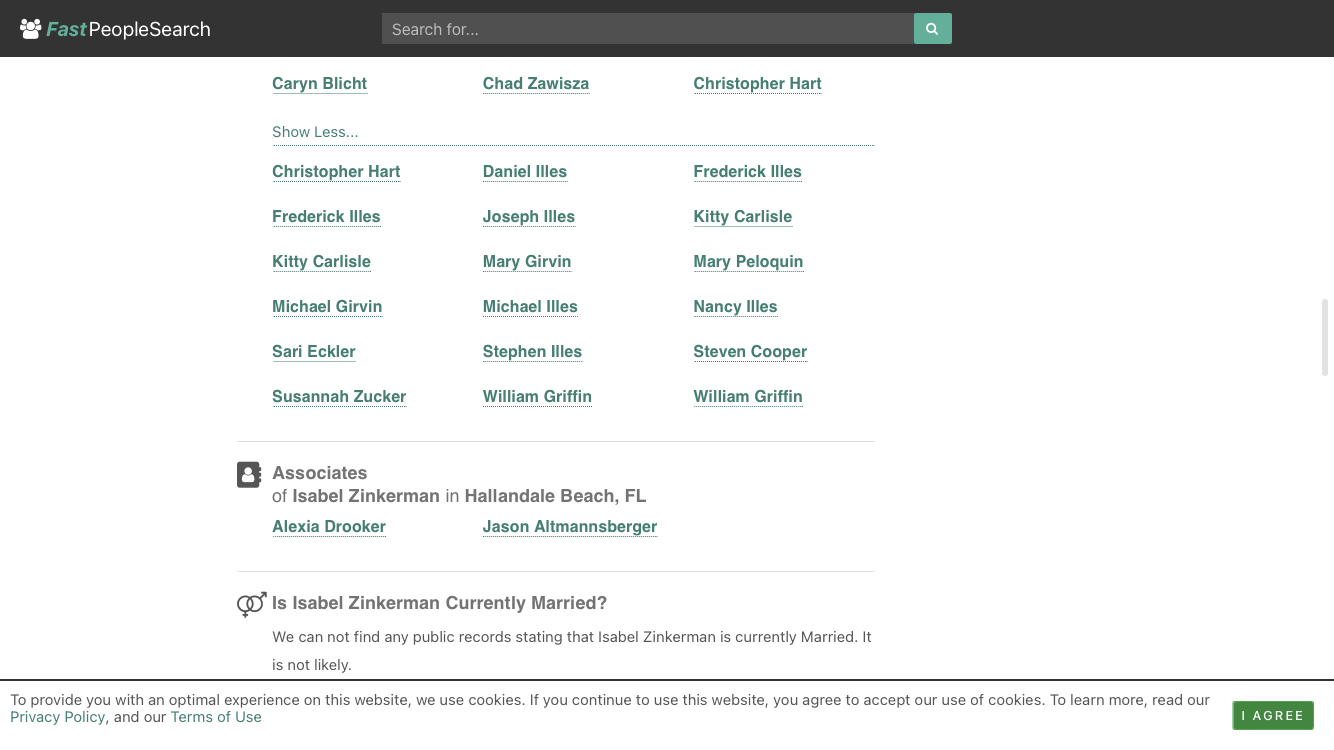Open associate Alexia Drooker link
This screenshot has width=1334, height=750.
329,527
